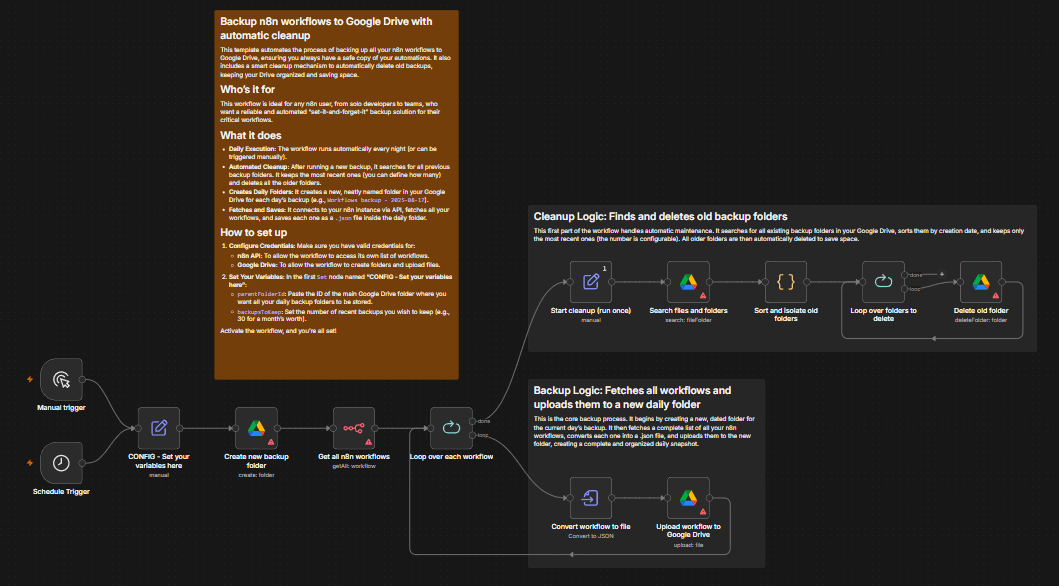This screenshot has width=1059, height=586.
Task: Click warning icon on Get all n8n workflows
Action: 369,442
